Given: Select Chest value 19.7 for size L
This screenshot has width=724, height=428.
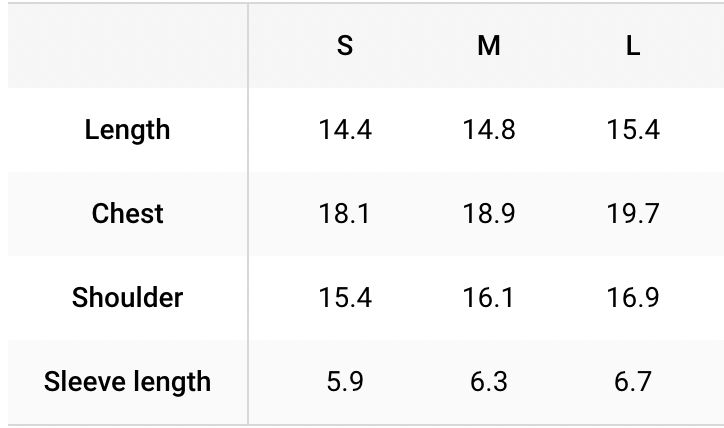Looking at the screenshot, I should coord(633,214).
